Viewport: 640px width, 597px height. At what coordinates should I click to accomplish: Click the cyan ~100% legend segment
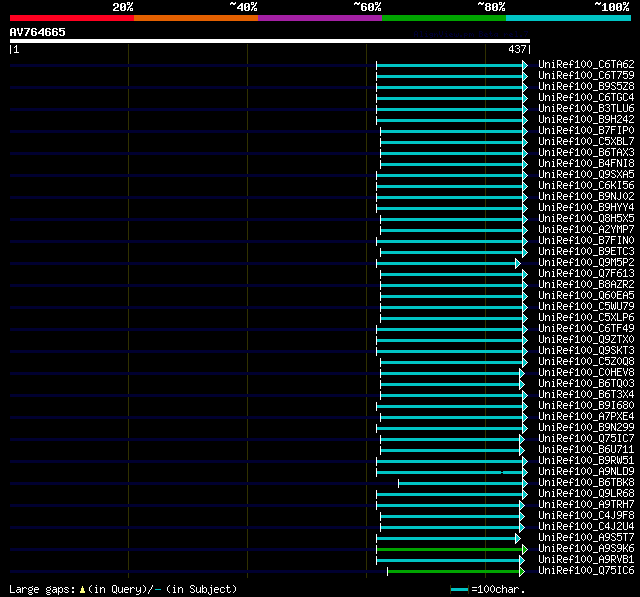pos(568,18)
